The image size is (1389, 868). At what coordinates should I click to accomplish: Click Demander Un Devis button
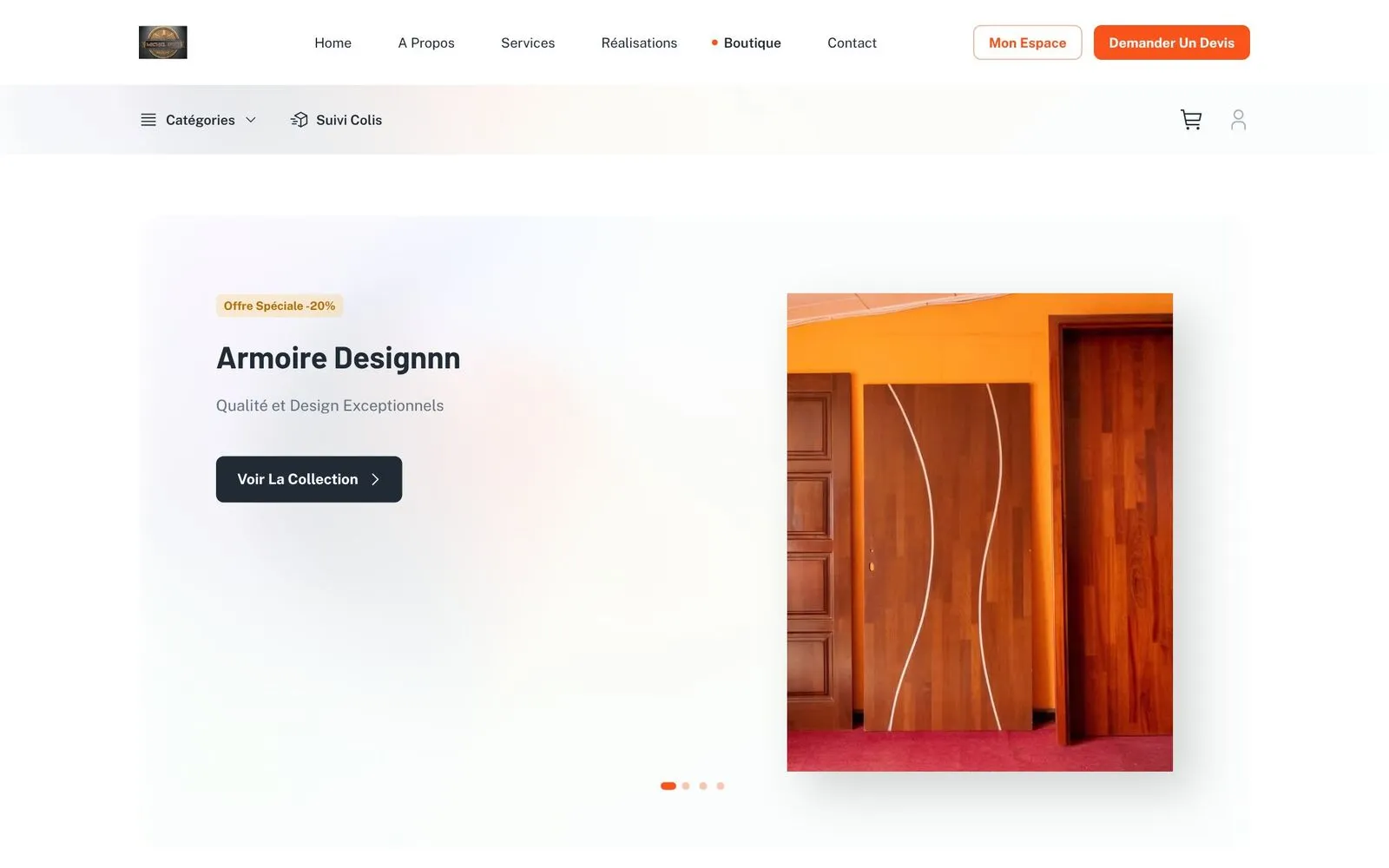(1171, 43)
